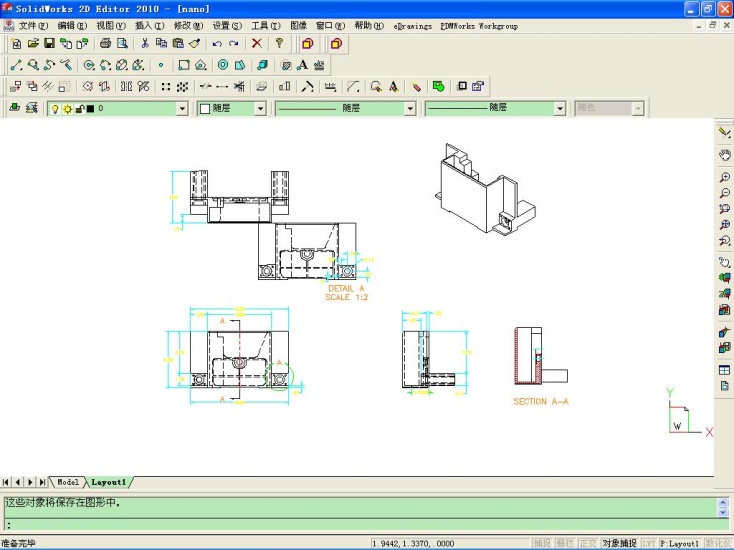Select the Text tool letter A
The image size is (734, 550).
click(x=302, y=65)
